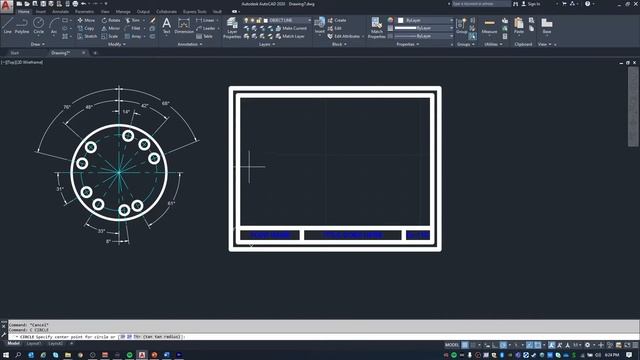Activate the Mirror command
640x360 pixels.
(x=111, y=28)
